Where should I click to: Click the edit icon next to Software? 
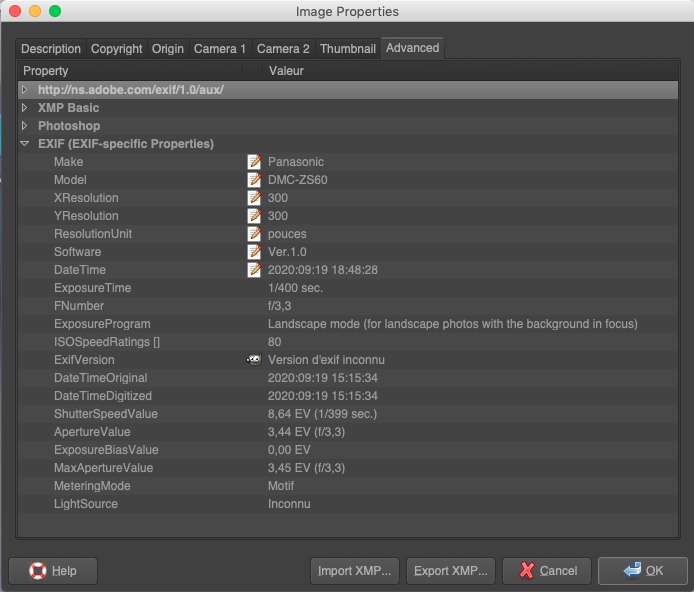255,252
